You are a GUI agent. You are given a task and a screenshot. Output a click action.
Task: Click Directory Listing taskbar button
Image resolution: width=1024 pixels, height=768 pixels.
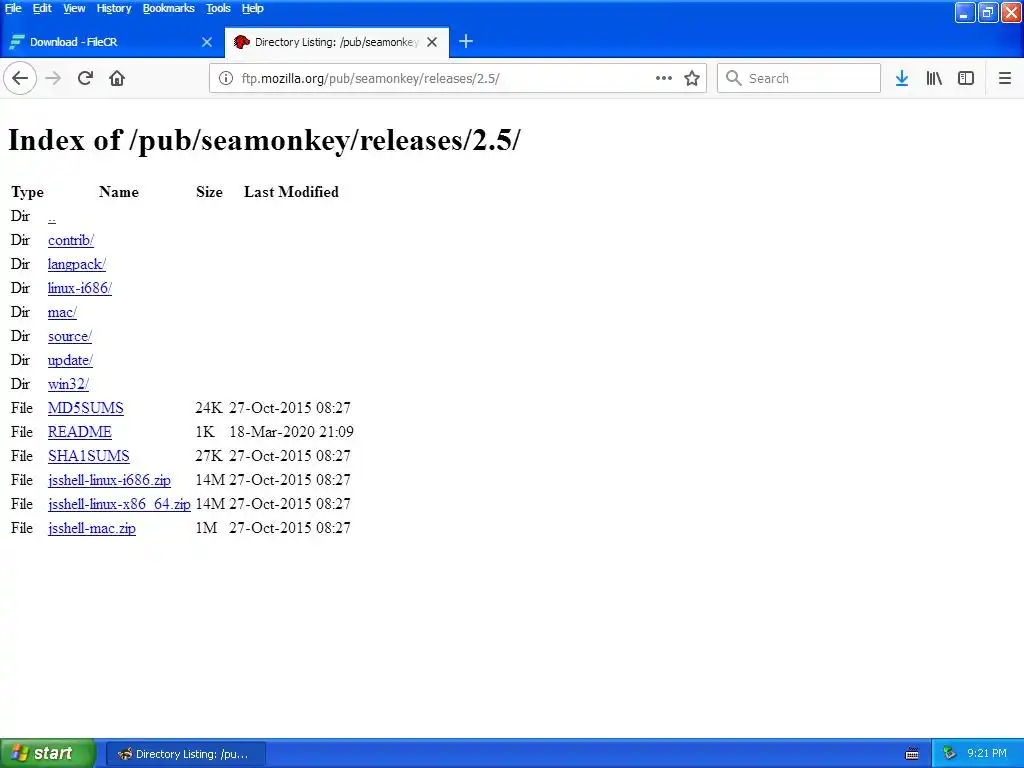point(185,754)
